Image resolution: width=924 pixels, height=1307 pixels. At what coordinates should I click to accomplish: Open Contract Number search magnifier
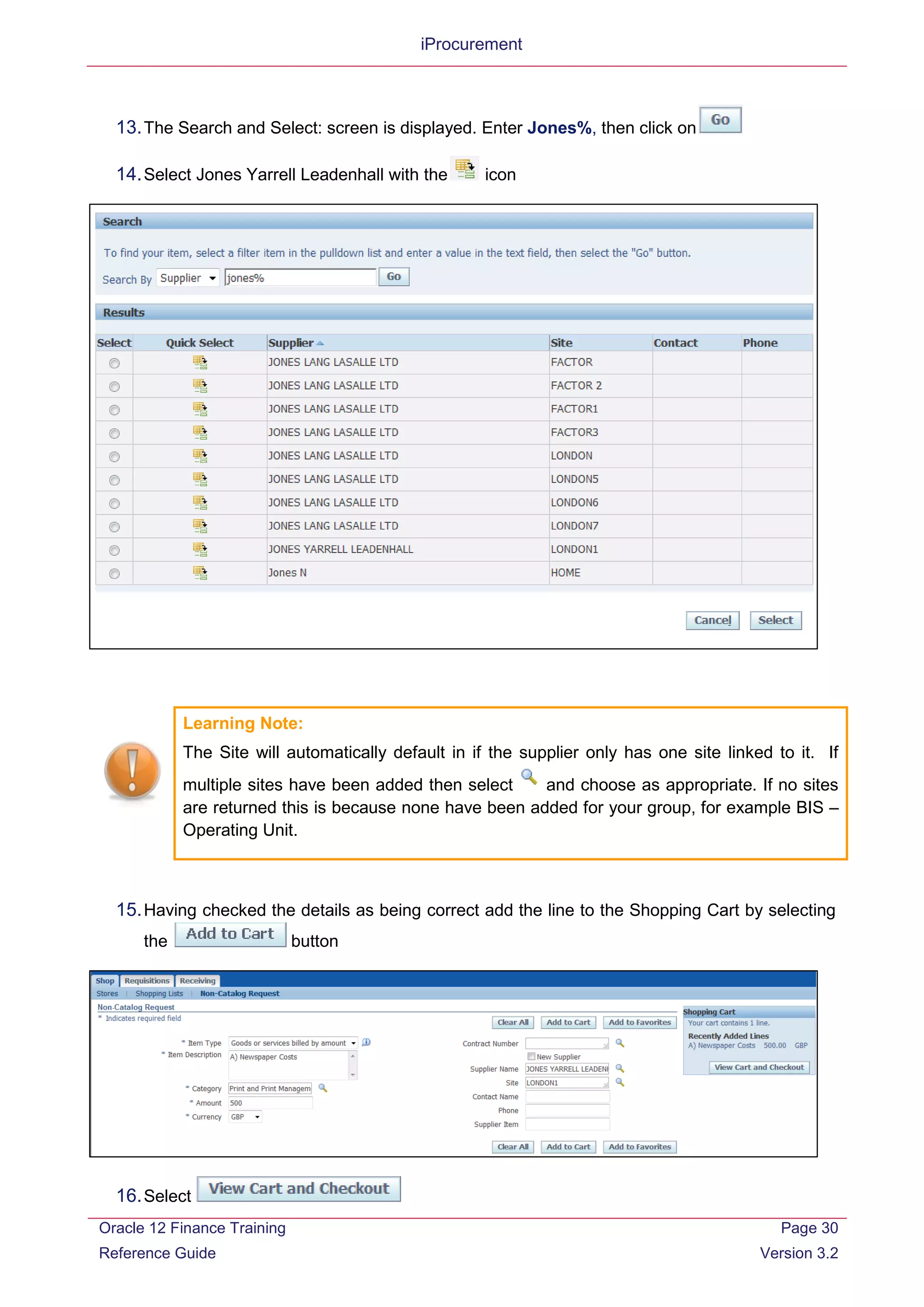click(x=620, y=1043)
